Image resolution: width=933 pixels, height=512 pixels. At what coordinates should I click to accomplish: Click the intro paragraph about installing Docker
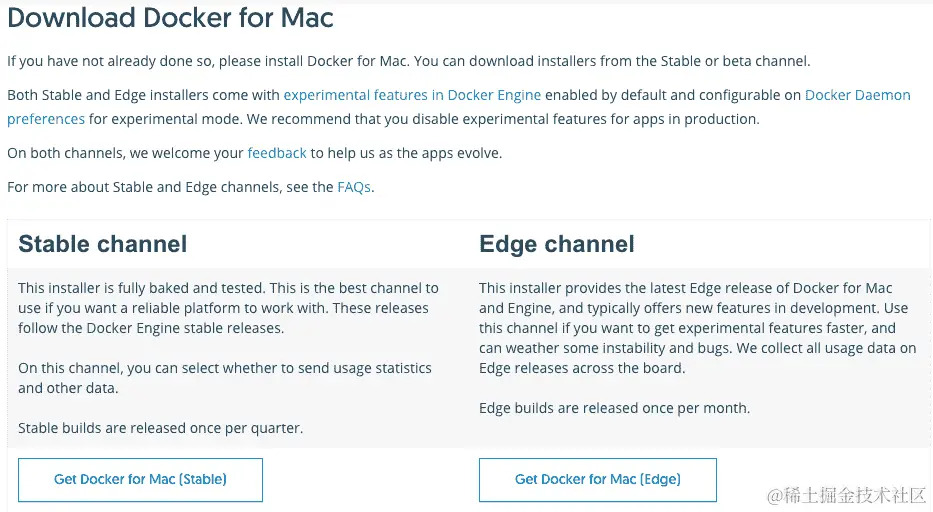coord(407,61)
